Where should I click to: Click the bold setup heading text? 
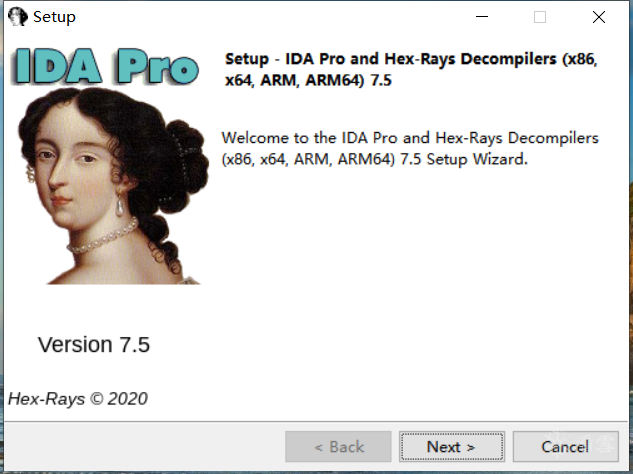pos(411,69)
